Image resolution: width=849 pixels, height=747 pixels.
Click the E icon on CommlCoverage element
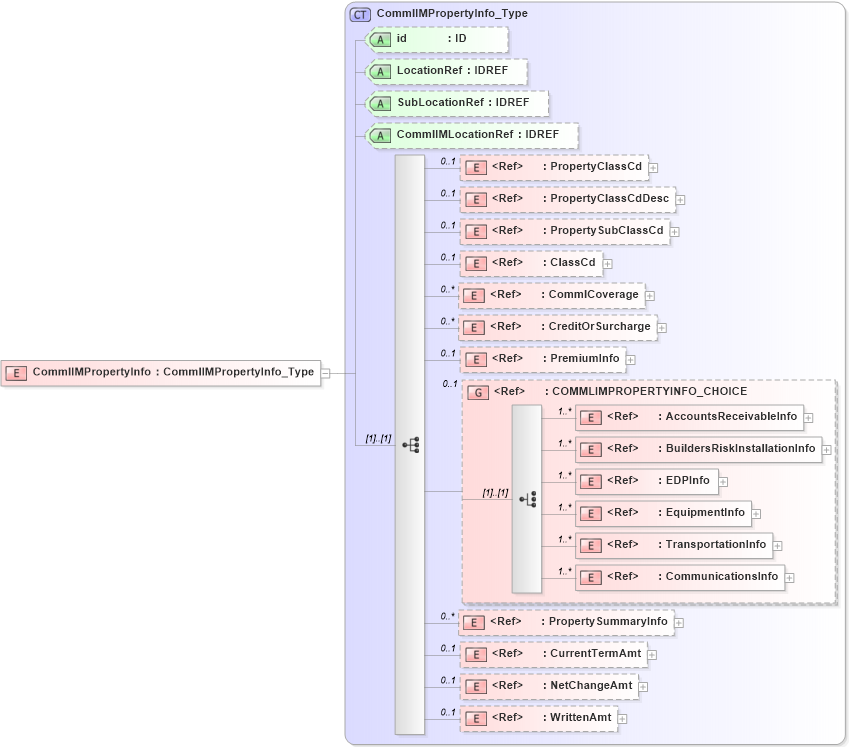tap(475, 295)
